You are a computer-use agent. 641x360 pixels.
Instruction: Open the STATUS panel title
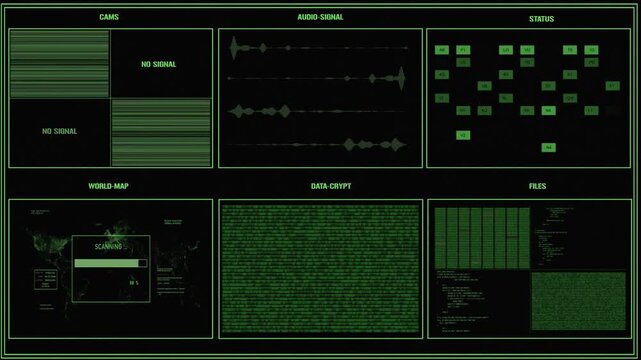pos(541,19)
